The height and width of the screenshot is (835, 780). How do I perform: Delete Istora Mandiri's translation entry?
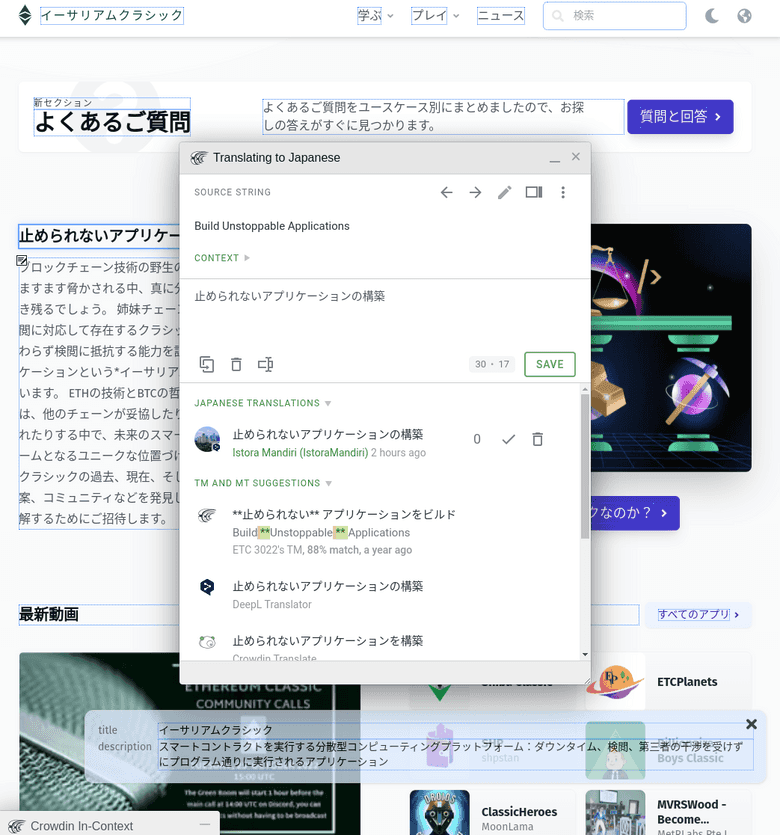[x=537, y=439]
